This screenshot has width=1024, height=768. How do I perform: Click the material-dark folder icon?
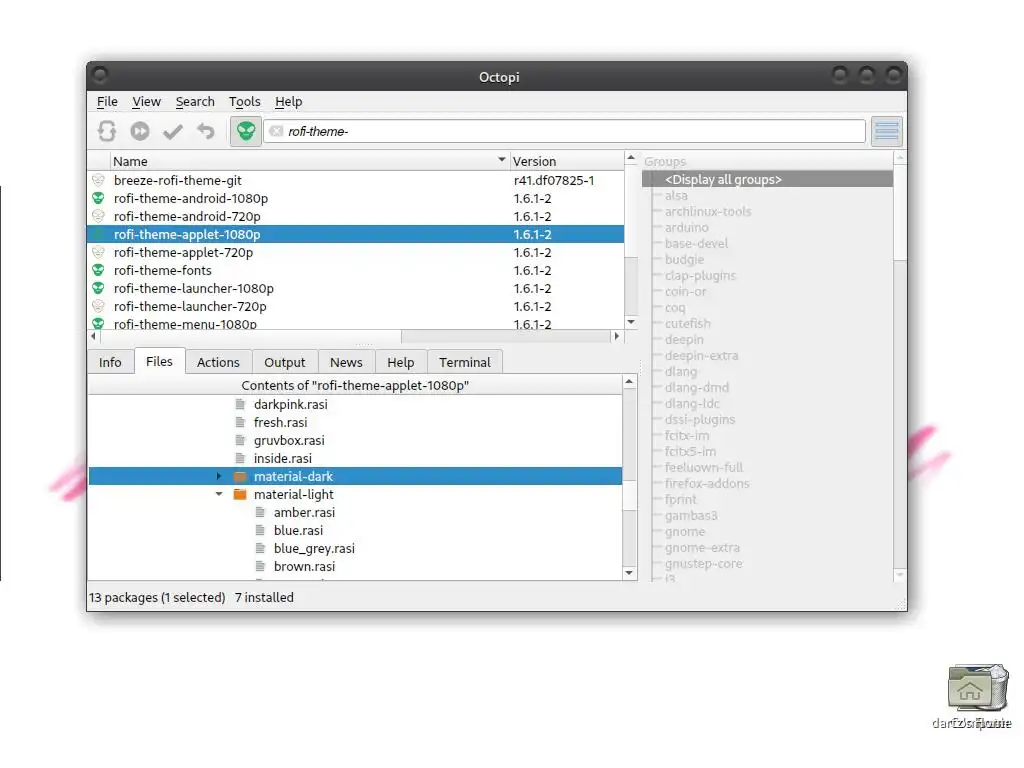click(240, 476)
